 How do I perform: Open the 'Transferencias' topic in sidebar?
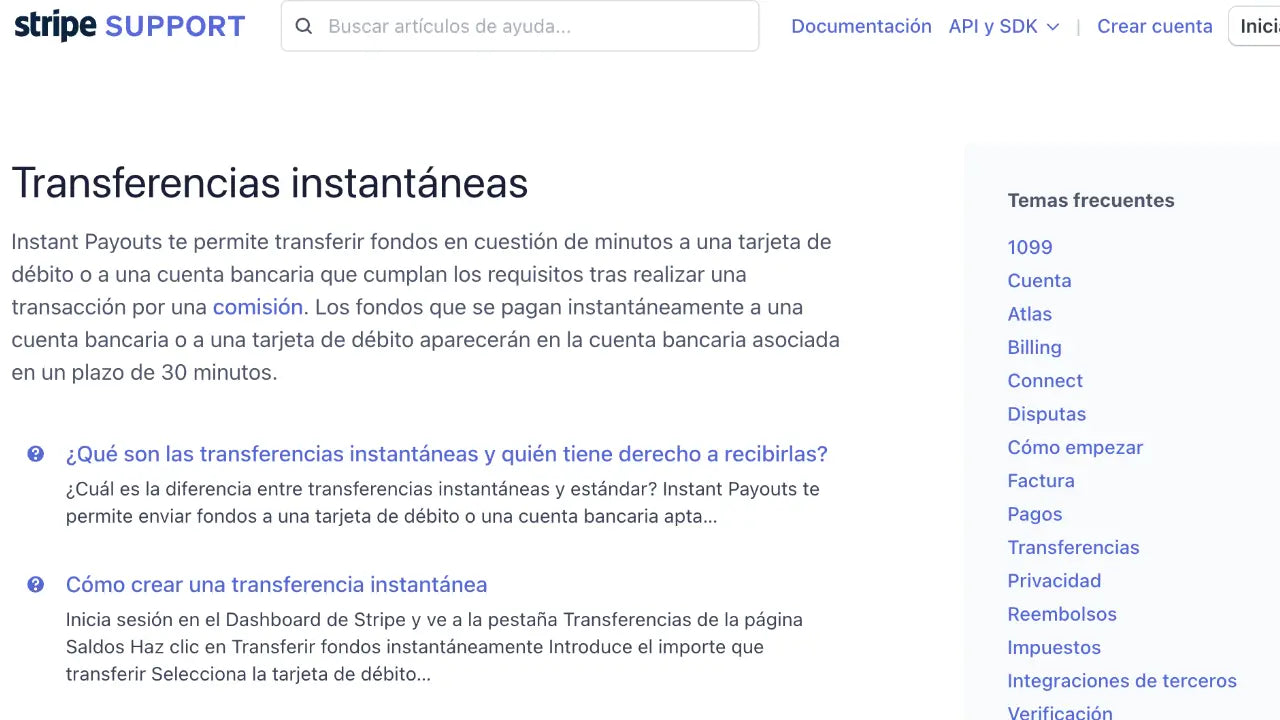(1073, 547)
